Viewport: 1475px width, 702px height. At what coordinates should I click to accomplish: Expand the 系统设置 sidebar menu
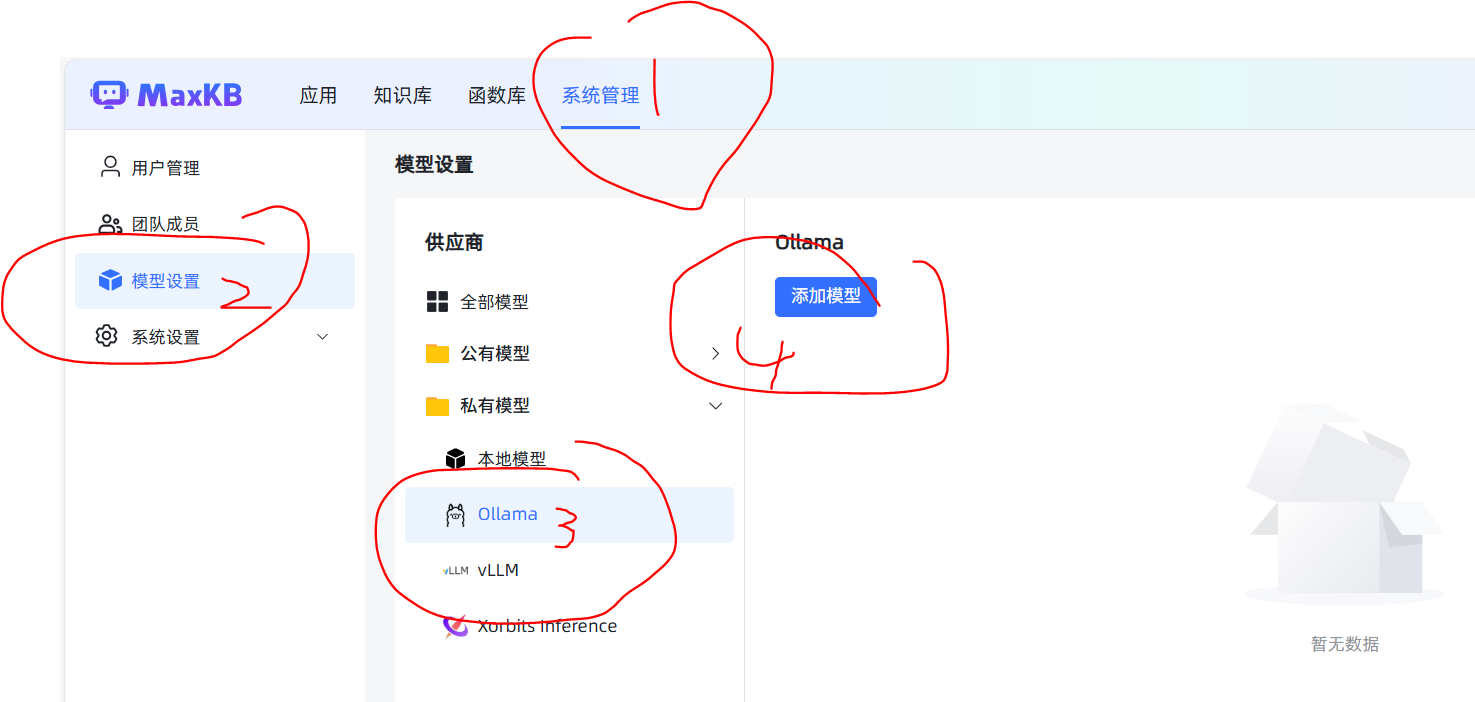[x=322, y=337]
